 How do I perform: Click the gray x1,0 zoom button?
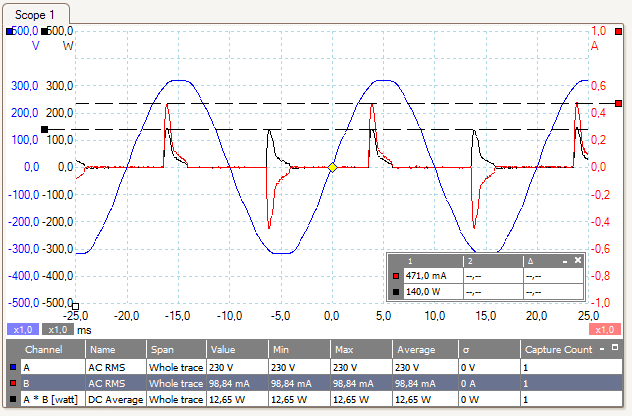pos(57,329)
